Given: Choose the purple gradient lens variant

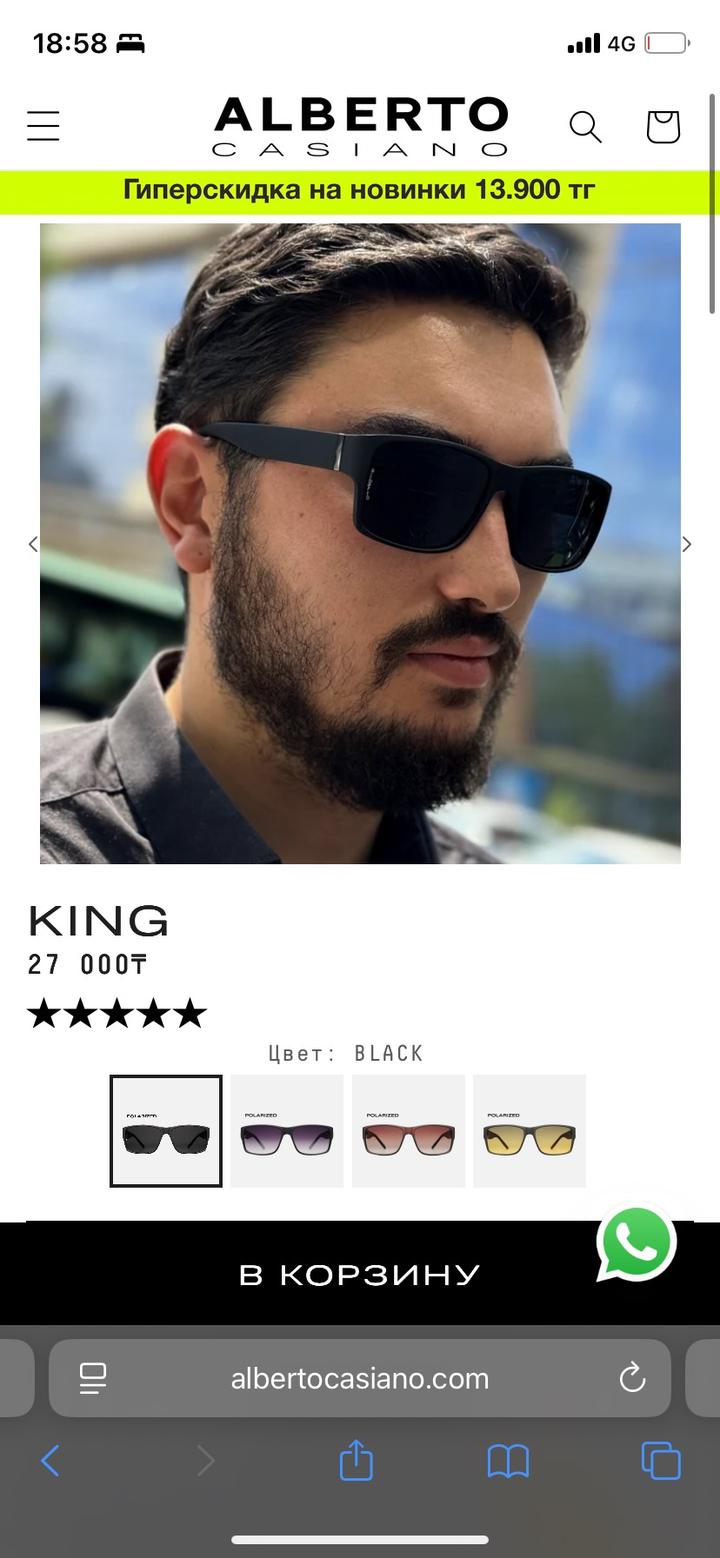Looking at the screenshot, I should pyautogui.click(x=287, y=1131).
